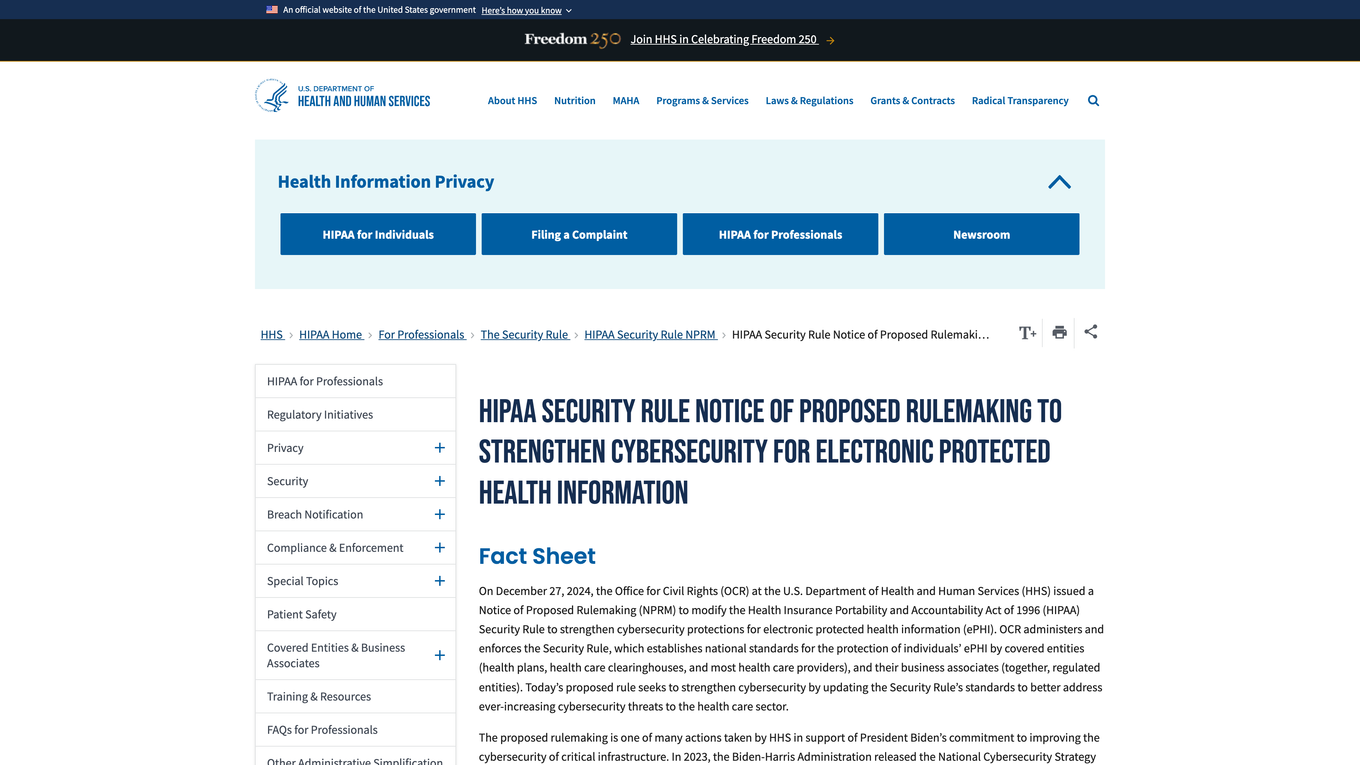Click current page breadcrumb text

[x=860, y=335]
